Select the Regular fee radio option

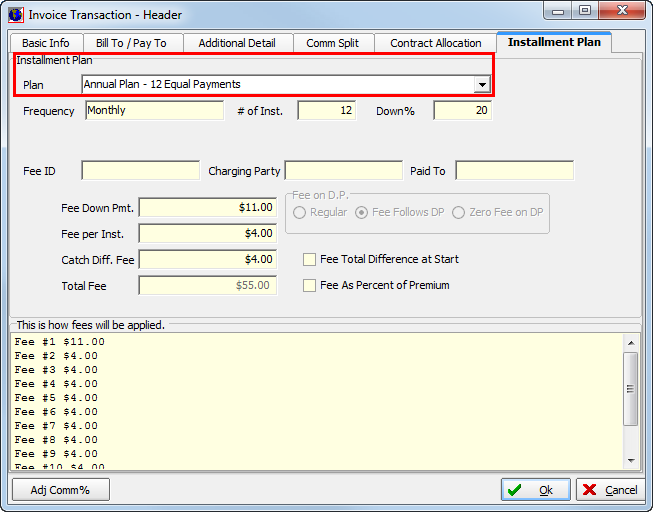pos(300,212)
